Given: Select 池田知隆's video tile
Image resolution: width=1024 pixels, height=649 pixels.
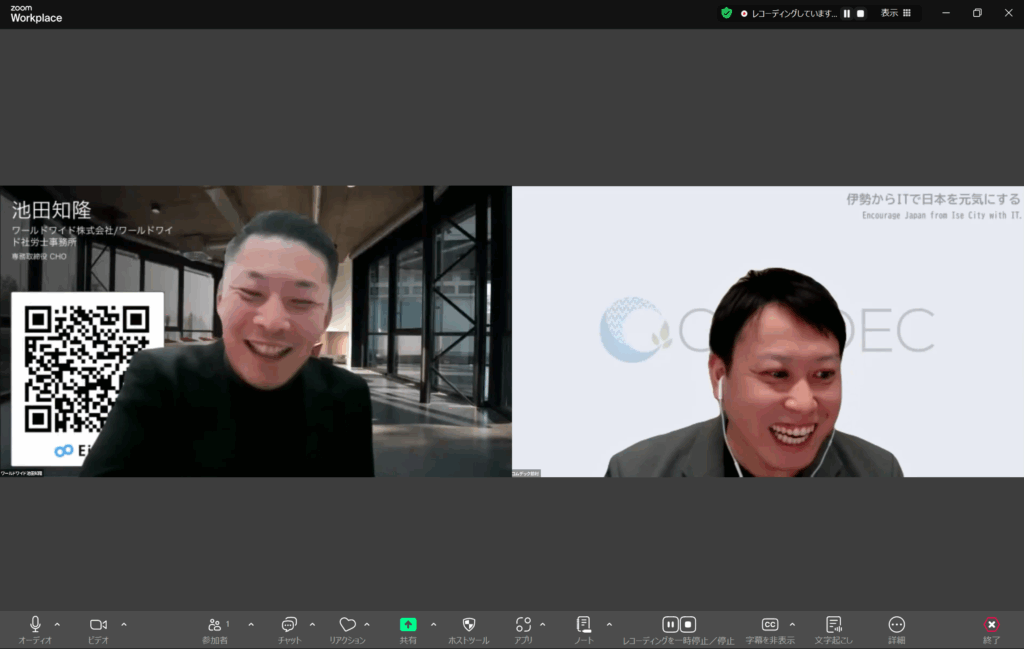Looking at the screenshot, I should [255, 331].
